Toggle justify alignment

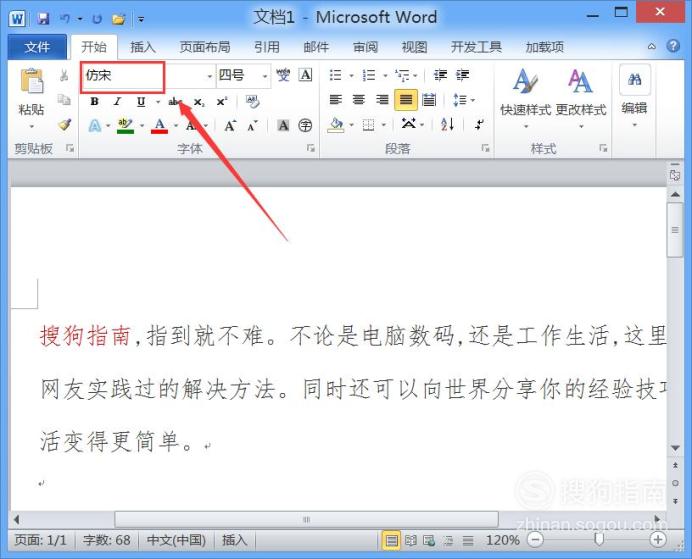pos(406,100)
